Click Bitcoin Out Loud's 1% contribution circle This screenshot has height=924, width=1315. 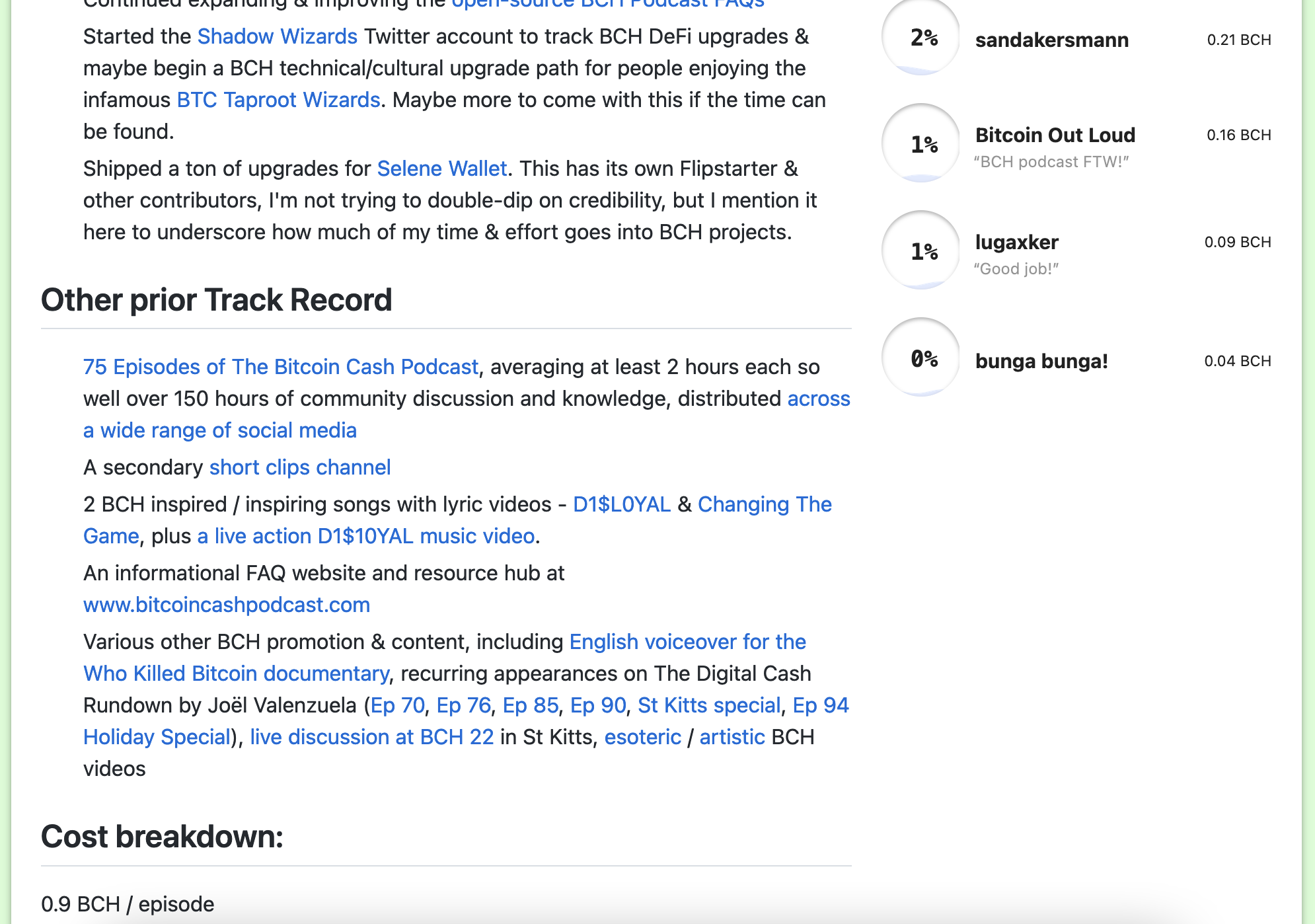click(x=921, y=143)
